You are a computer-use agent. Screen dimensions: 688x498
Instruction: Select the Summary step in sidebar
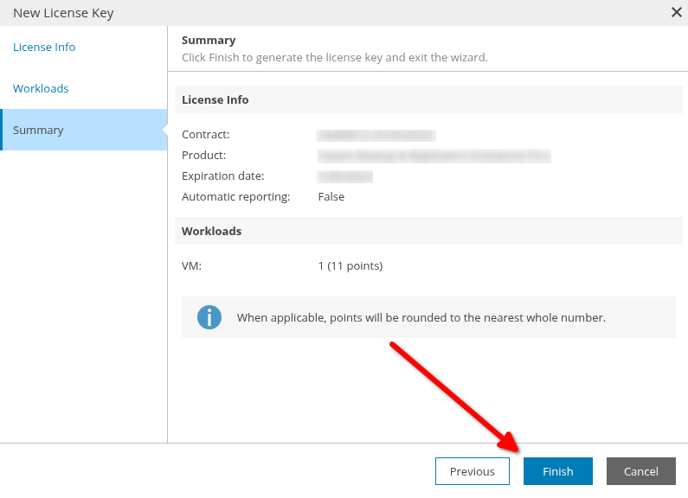point(84,130)
